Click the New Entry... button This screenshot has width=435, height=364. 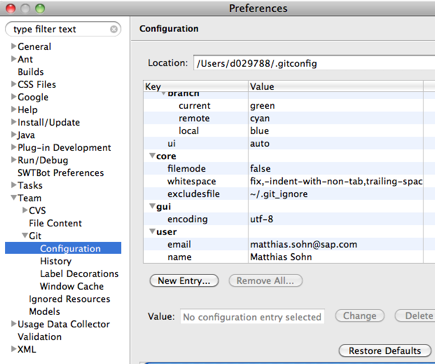pyautogui.click(x=184, y=281)
